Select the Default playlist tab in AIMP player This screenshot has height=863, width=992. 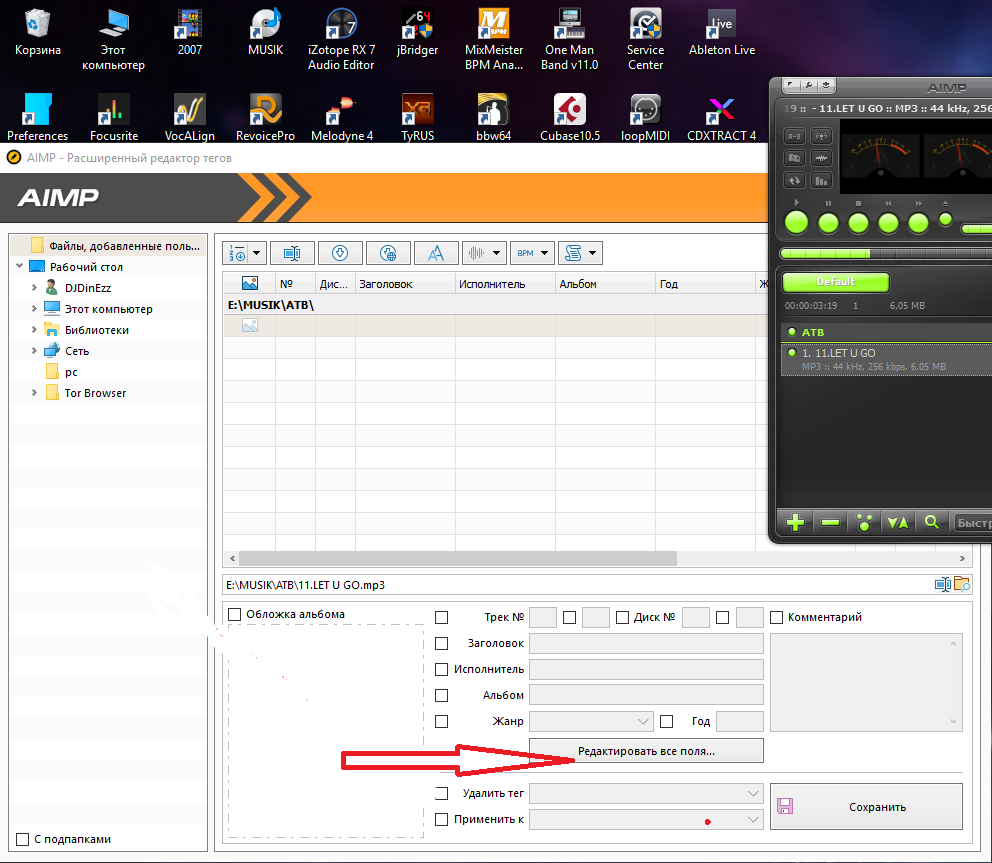[x=836, y=282]
